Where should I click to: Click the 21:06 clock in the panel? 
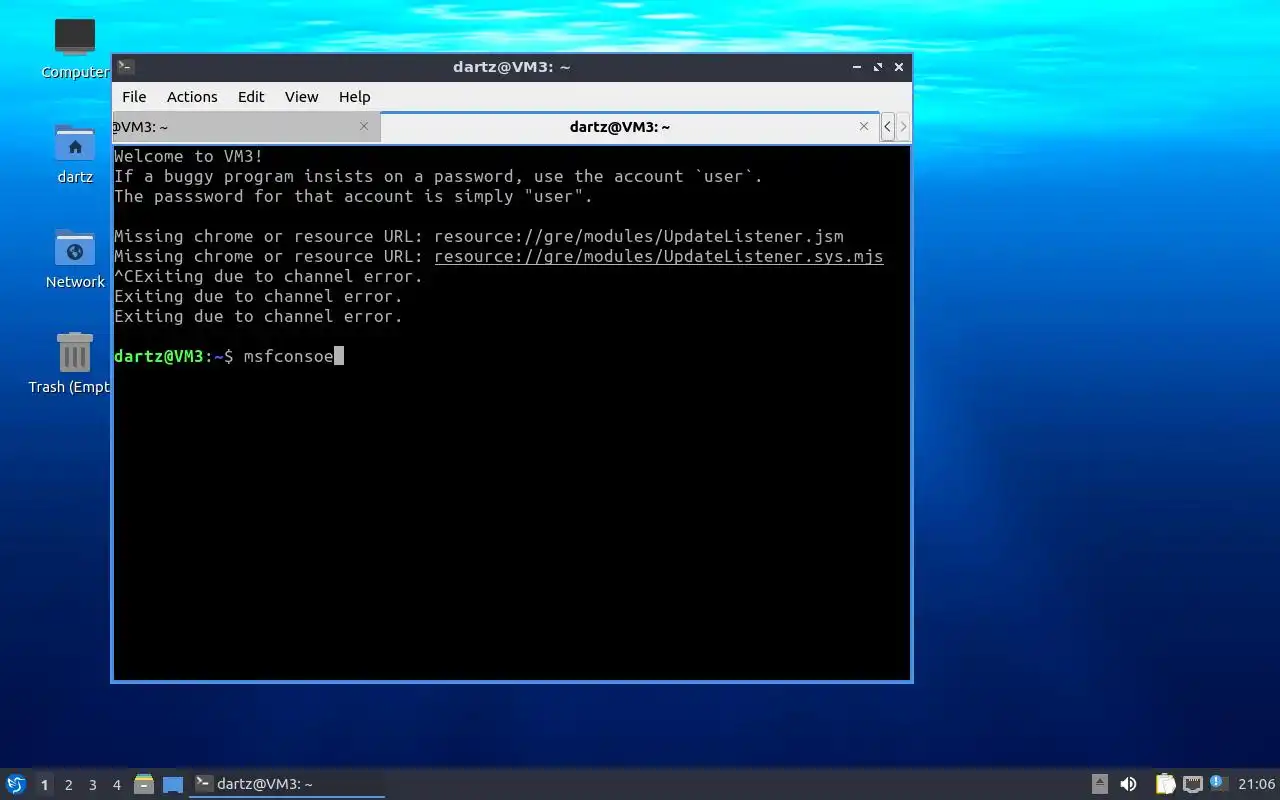1256,784
